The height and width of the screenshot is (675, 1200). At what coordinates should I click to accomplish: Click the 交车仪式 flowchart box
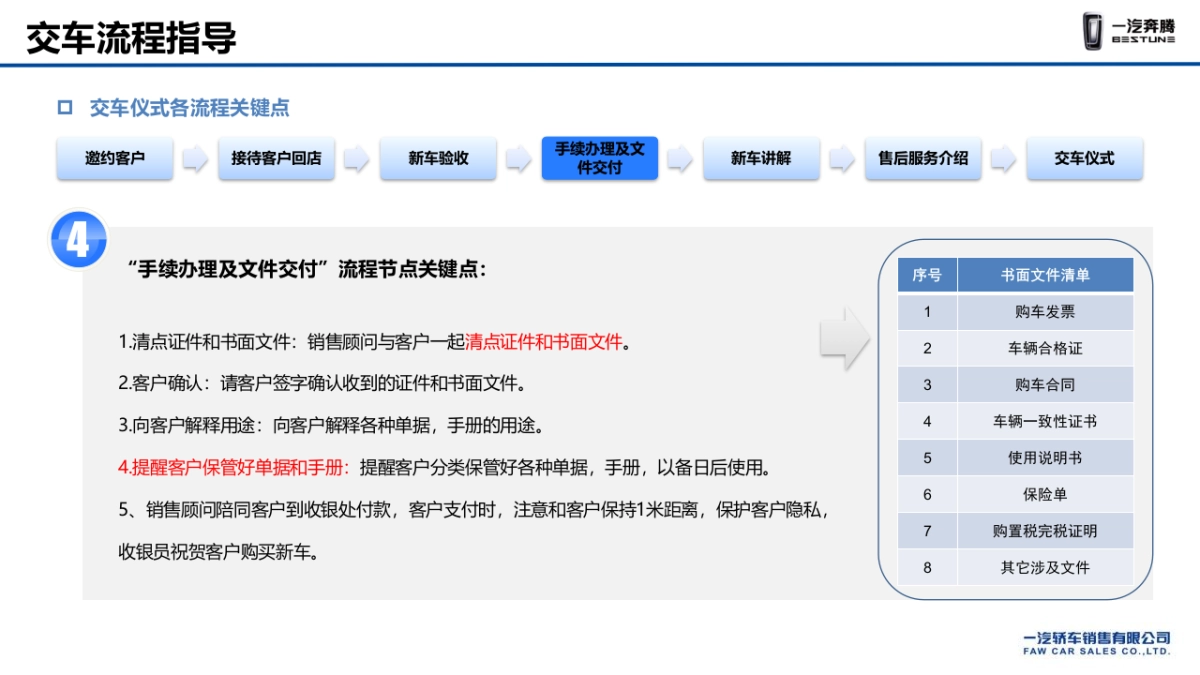[x=1084, y=159]
